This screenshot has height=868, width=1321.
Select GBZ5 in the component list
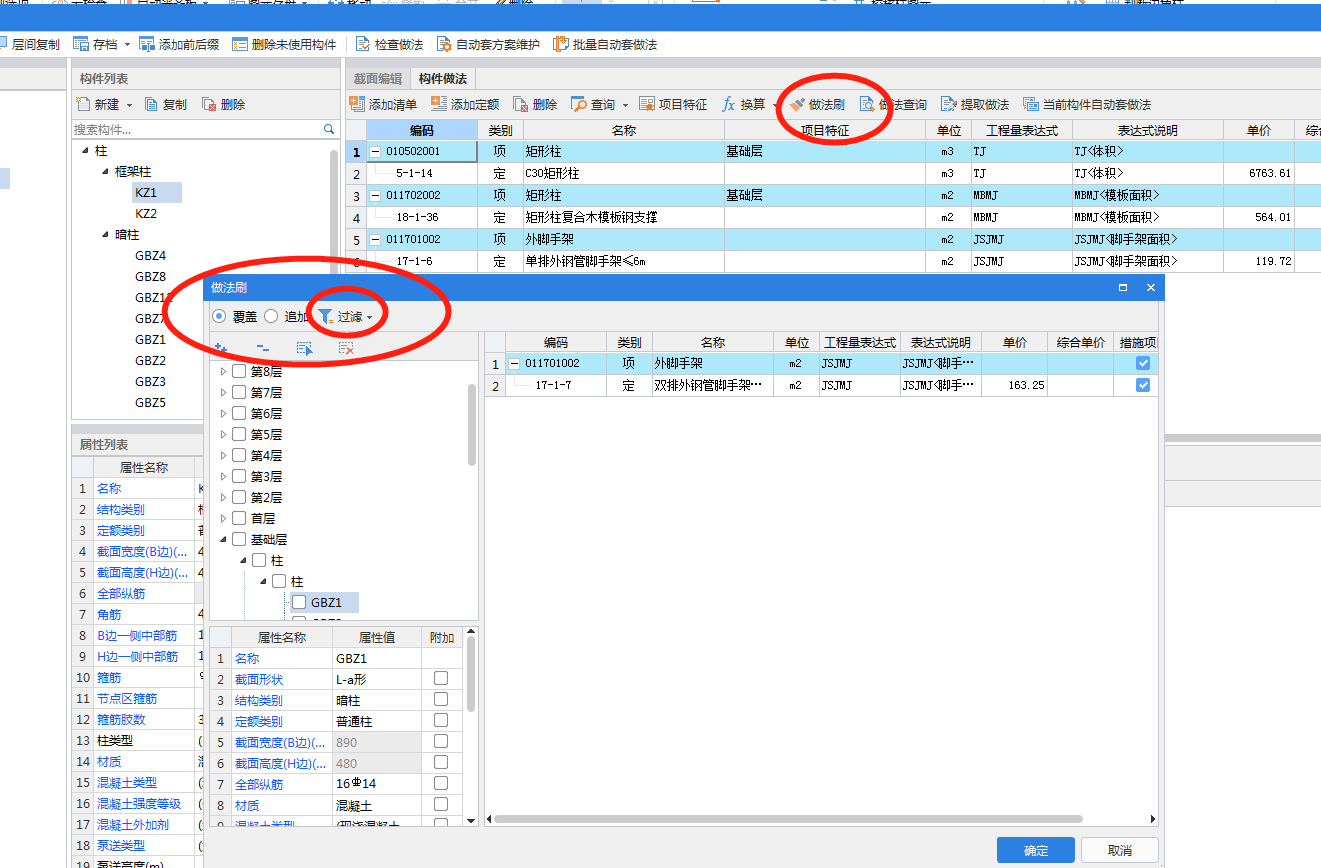[150, 403]
